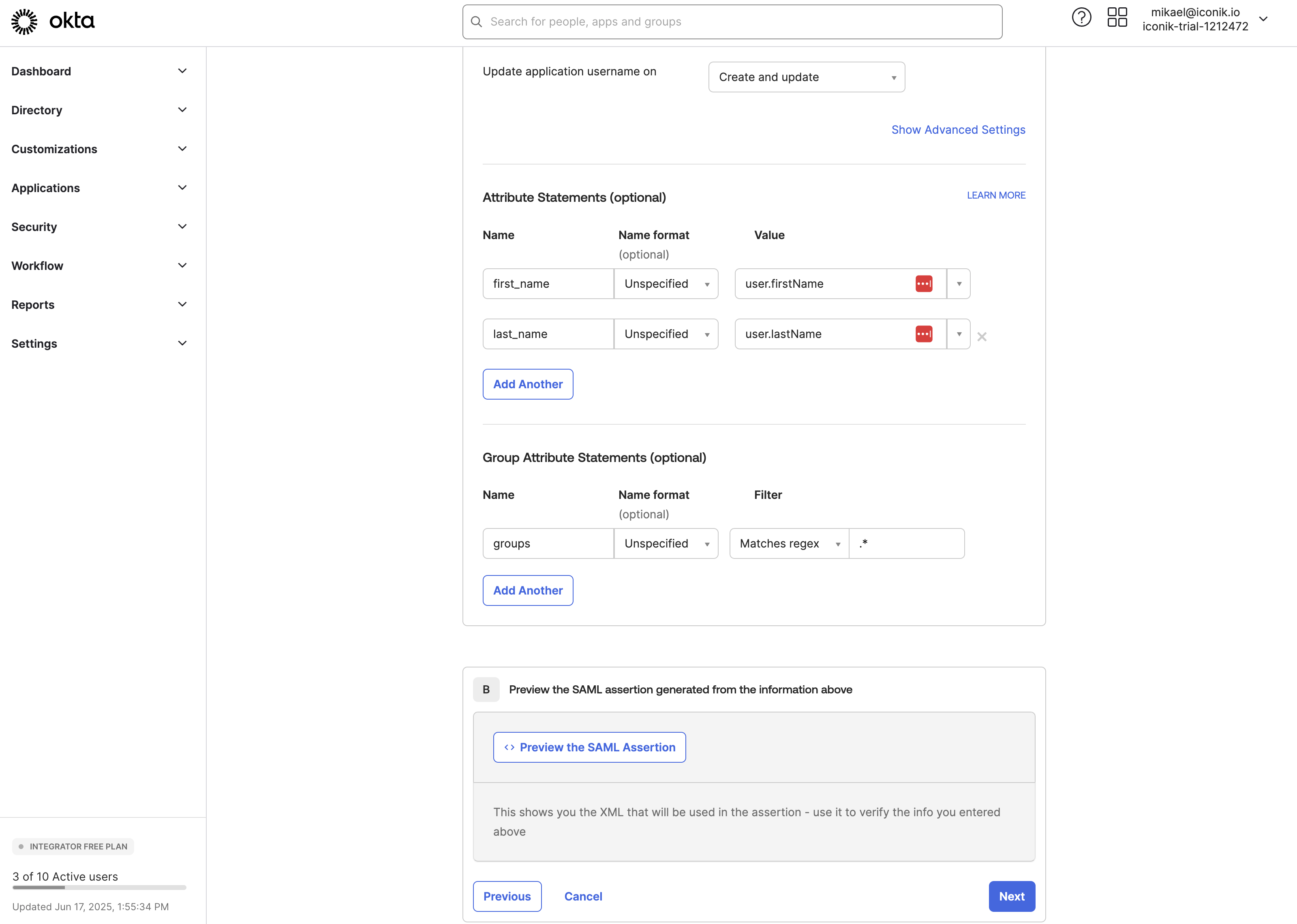Click red icon in user.firstName field

click(x=923, y=283)
